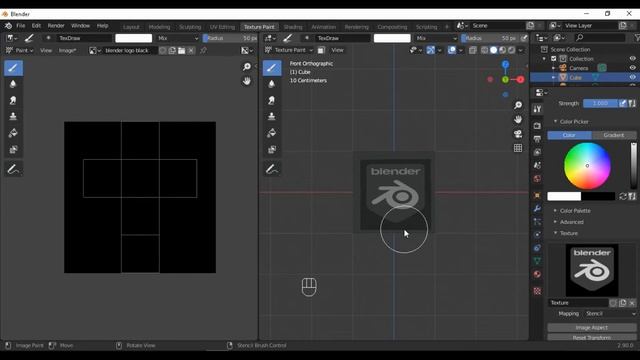Open the Active Tool properties tab
640x360 pixels.
(x=537, y=109)
